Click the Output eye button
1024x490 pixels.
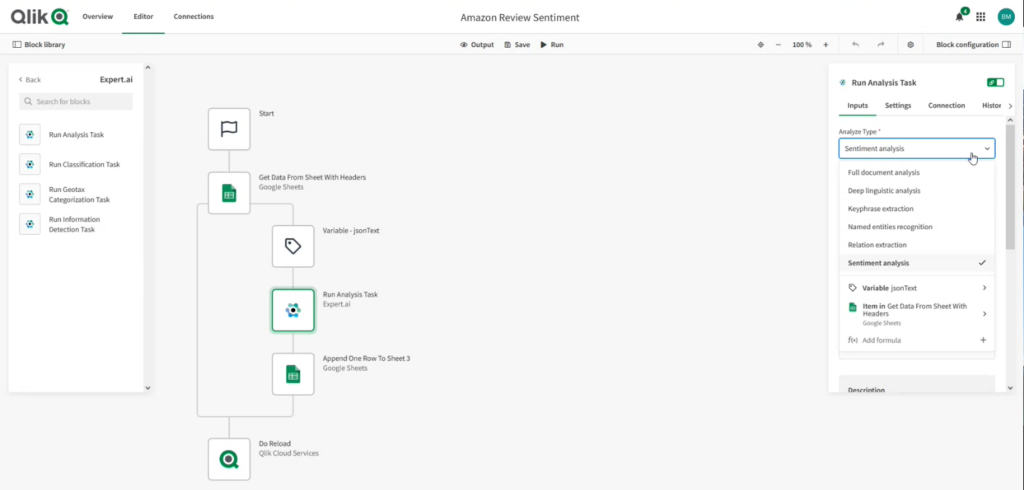click(477, 44)
